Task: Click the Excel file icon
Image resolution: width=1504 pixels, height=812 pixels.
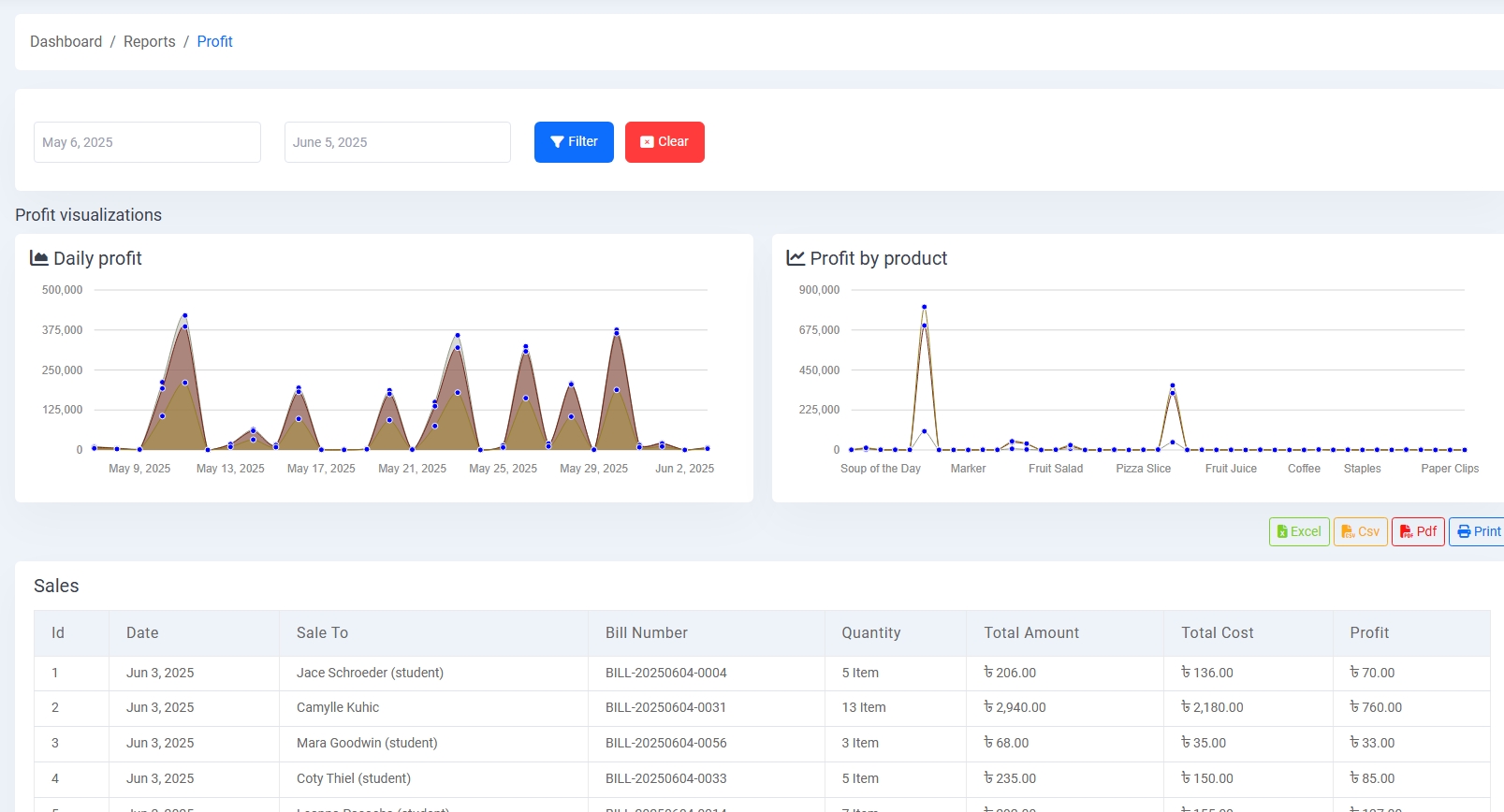Action: pos(1282,531)
